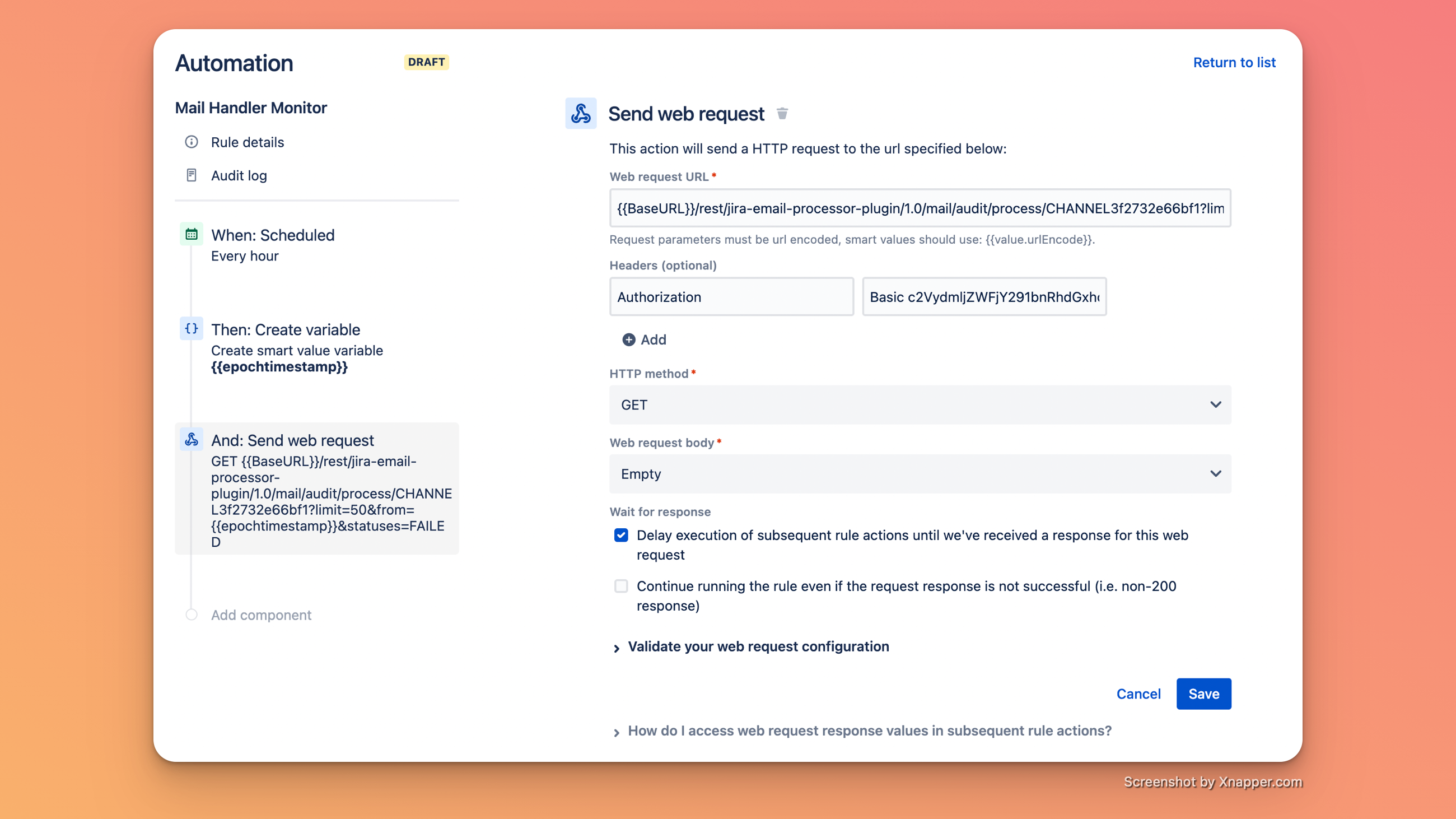Image resolution: width=1456 pixels, height=819 pixels.
Task: Click the Every hour schedule text
Action: (x=245, y=256)
